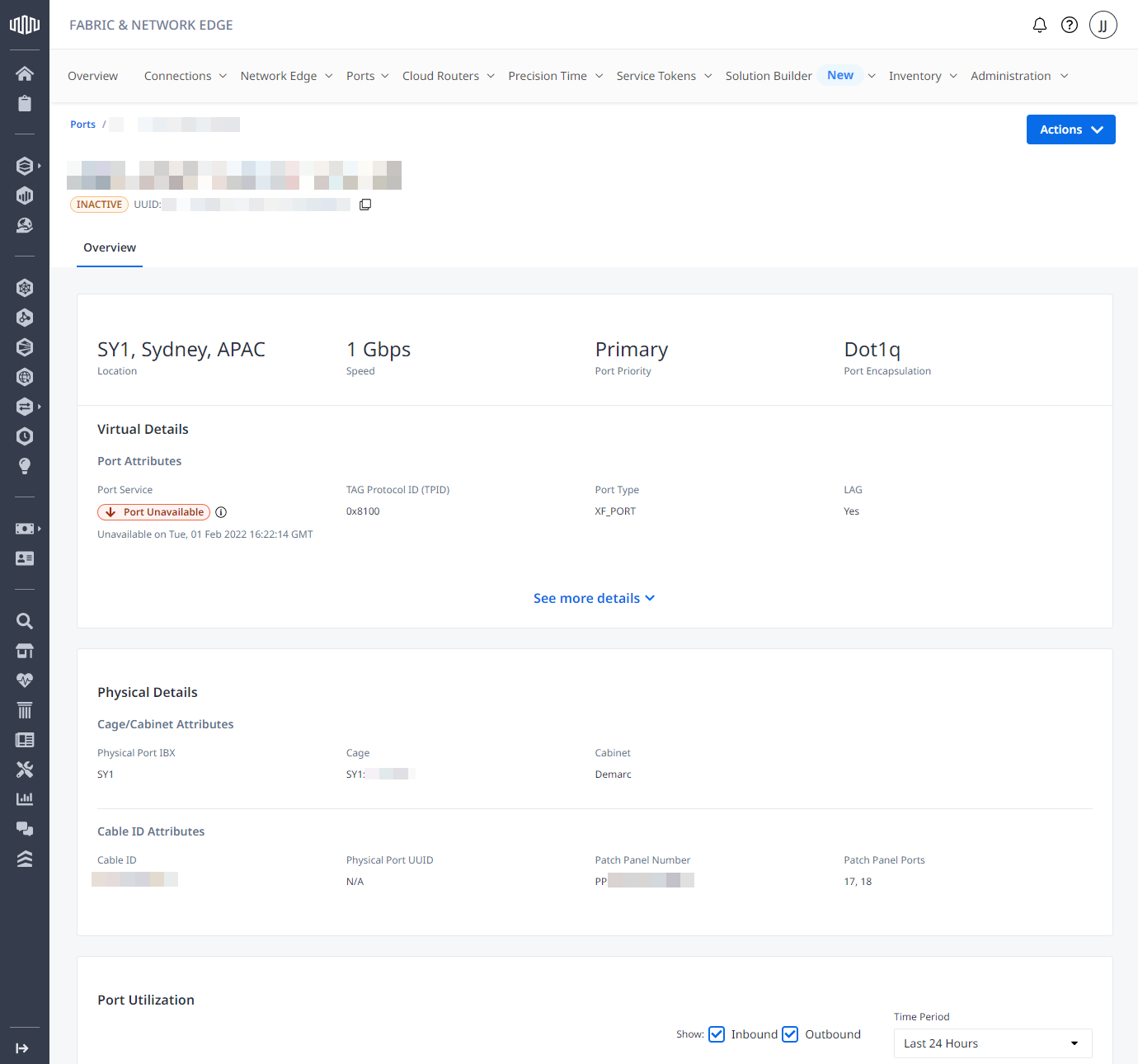
Task: Click the '17, 18' patch panel ports value
Action: click(x=858, y=882)
